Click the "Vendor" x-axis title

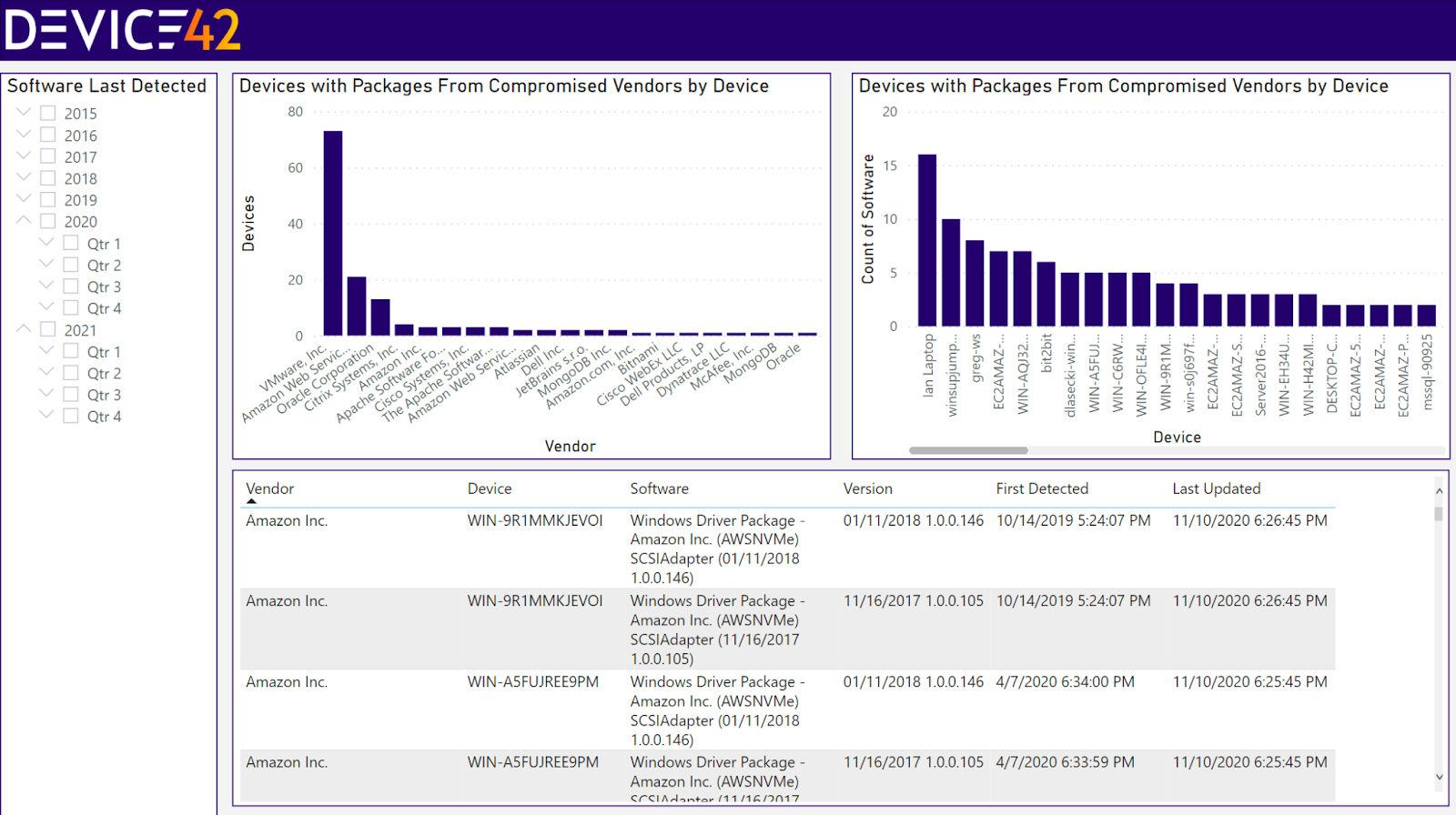571,446
